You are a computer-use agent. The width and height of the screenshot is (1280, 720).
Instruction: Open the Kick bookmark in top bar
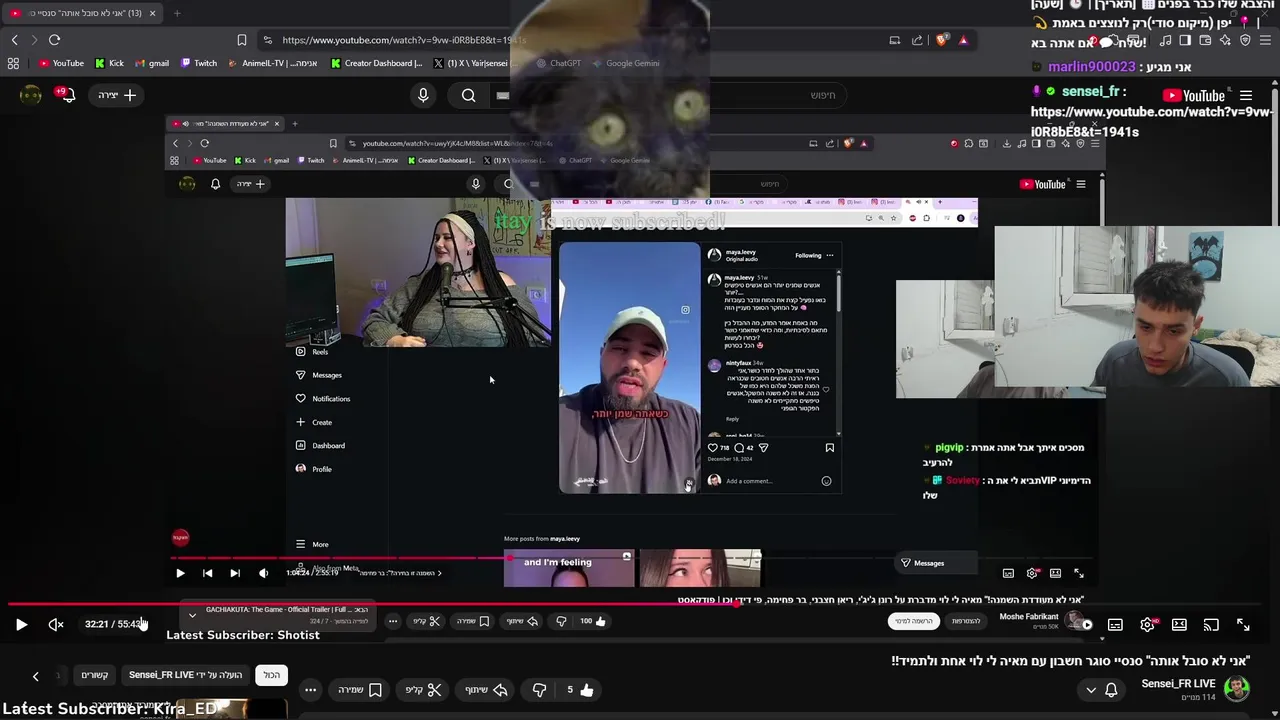click(x=109, y=63)
